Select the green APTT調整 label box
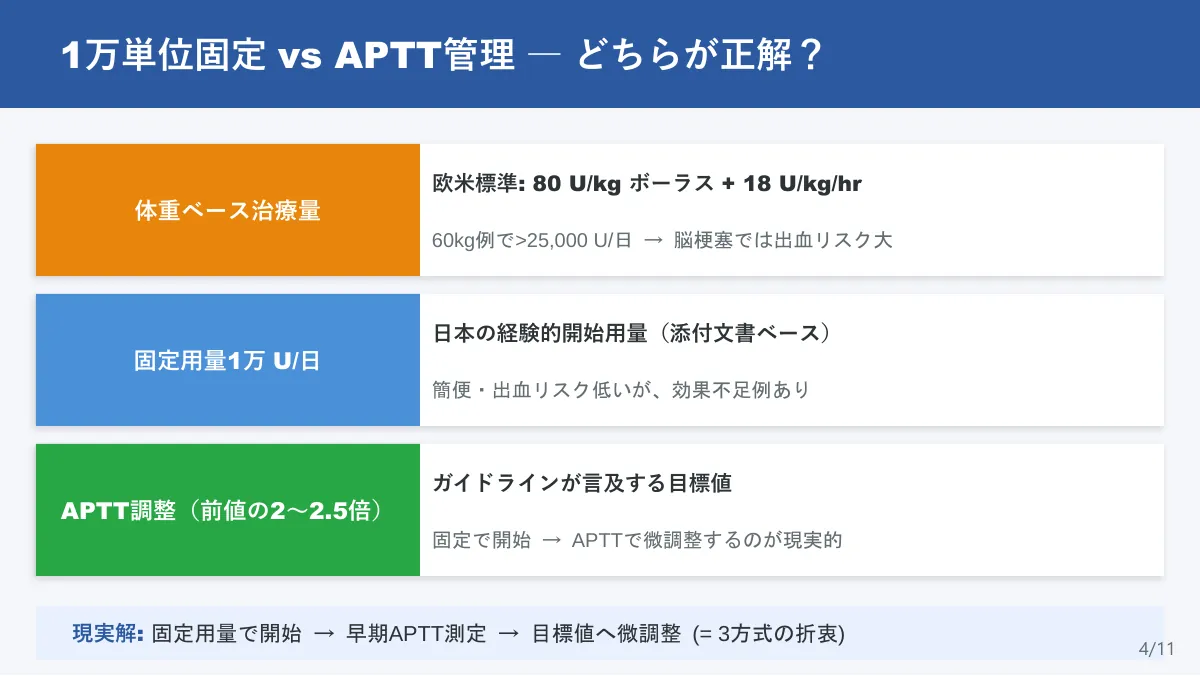Screen dimensions: 1200x676 coord(228,510)
